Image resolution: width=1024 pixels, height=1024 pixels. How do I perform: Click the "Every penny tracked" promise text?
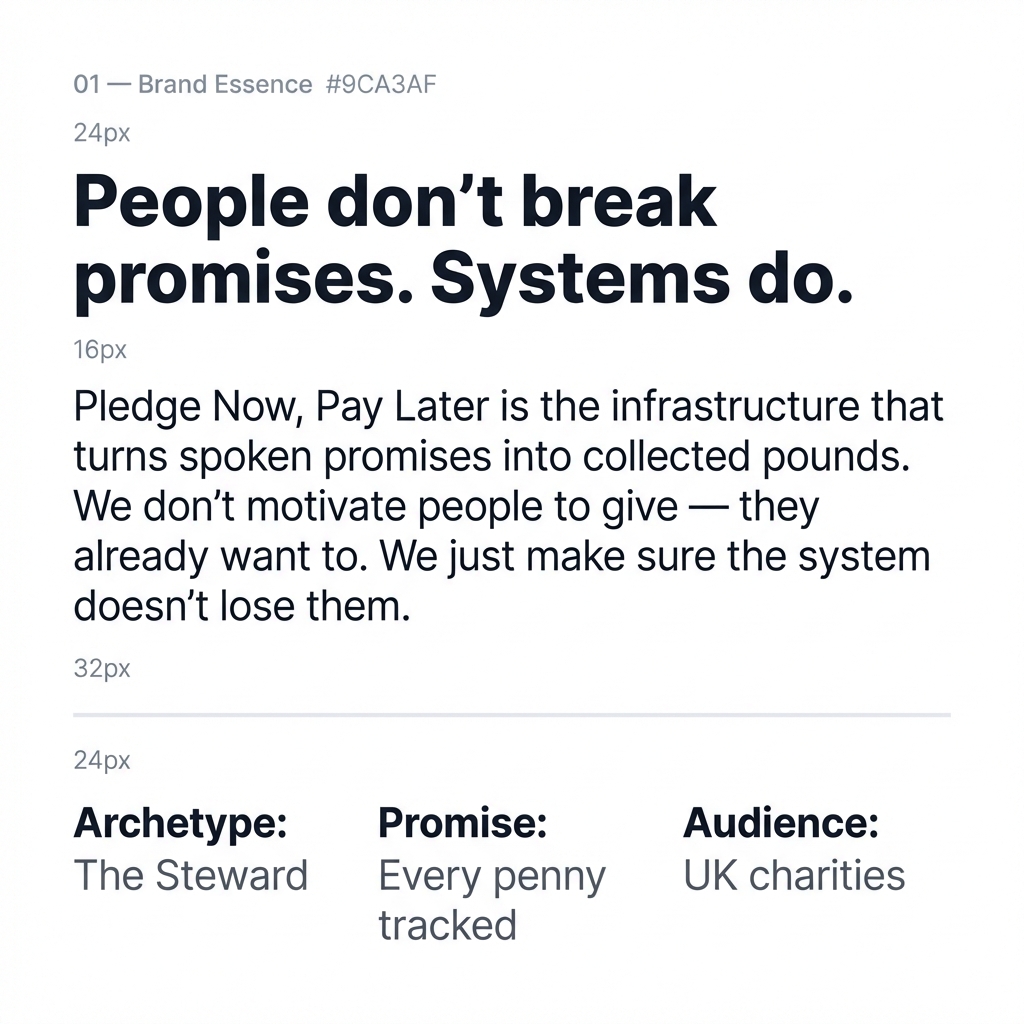(x=491, y=900)
